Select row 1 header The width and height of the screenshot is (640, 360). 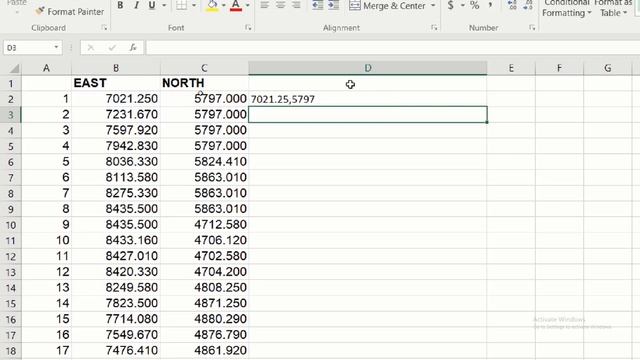tap(11, 84)
